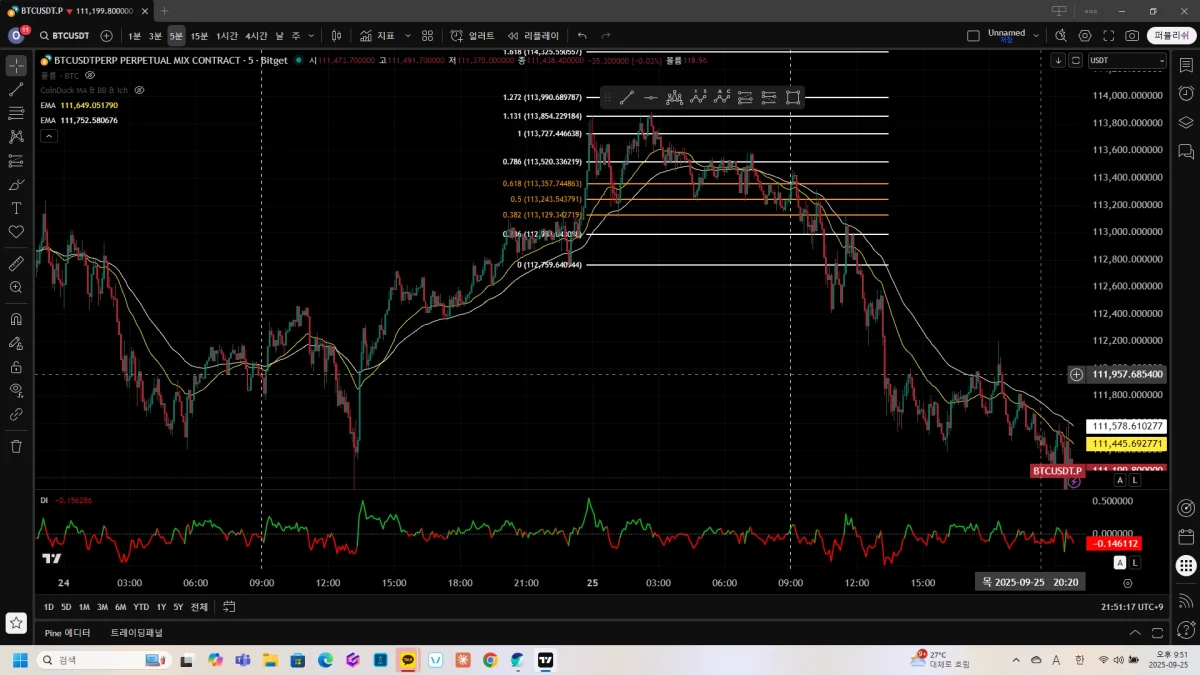This screenshot has height=675, width=1200.
Task: Toggle the auto scale 'A' button on price axis
Action: [x=1119, y=480]
